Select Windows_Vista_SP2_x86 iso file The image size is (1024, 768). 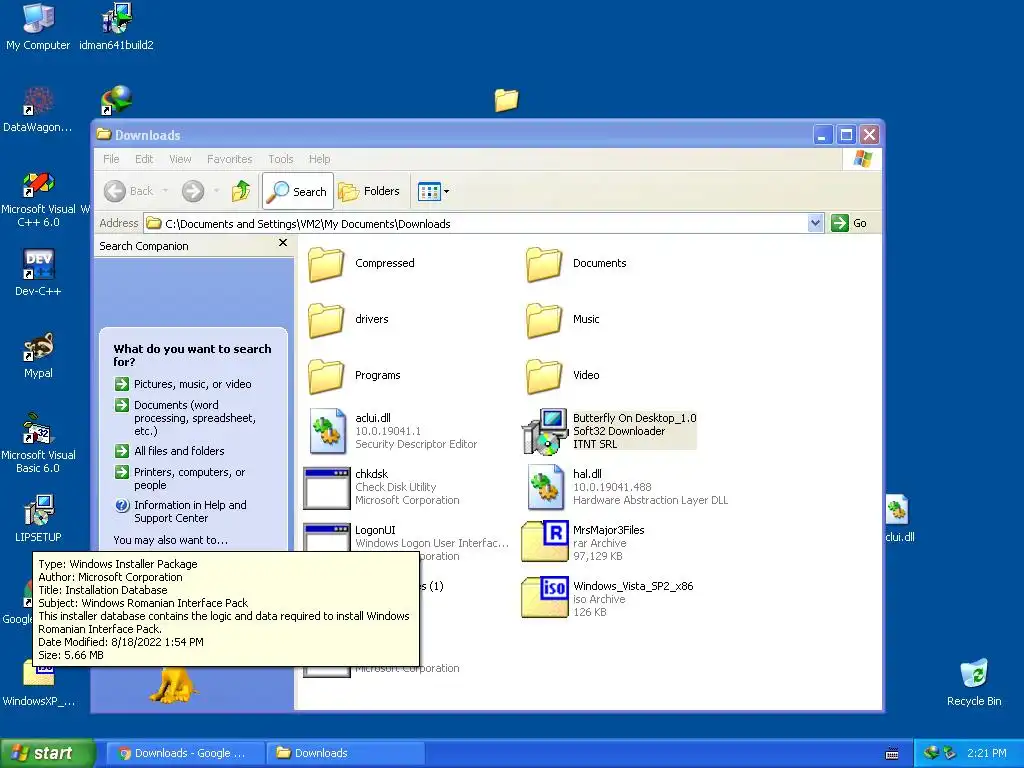tap(607, 599)
